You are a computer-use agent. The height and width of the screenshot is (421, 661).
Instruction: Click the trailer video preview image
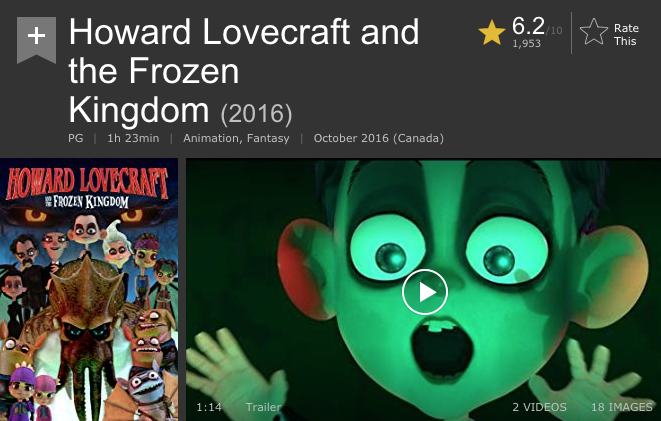click(x=423, y=290)
